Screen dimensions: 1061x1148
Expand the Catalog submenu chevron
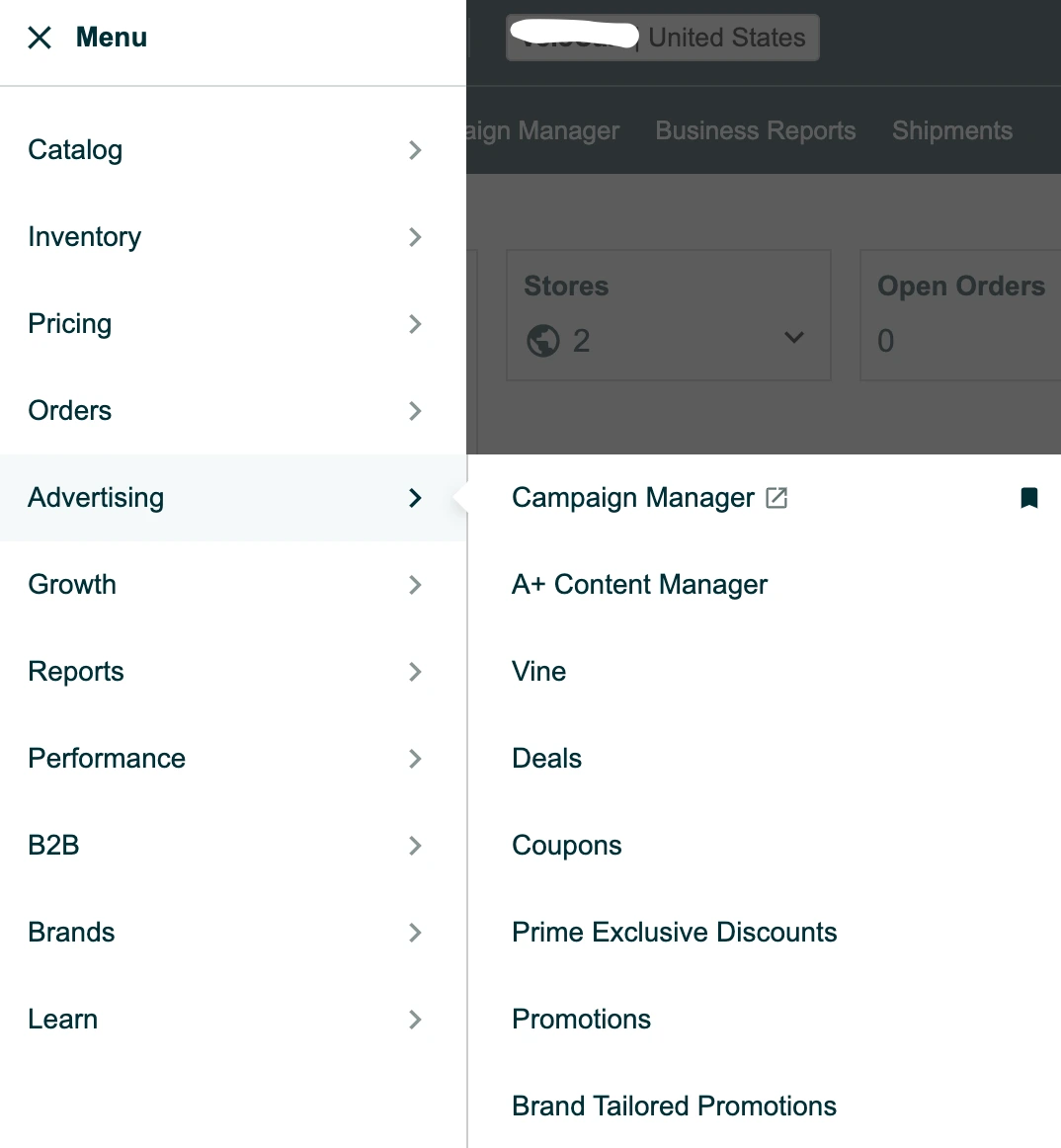click(415, 150)
